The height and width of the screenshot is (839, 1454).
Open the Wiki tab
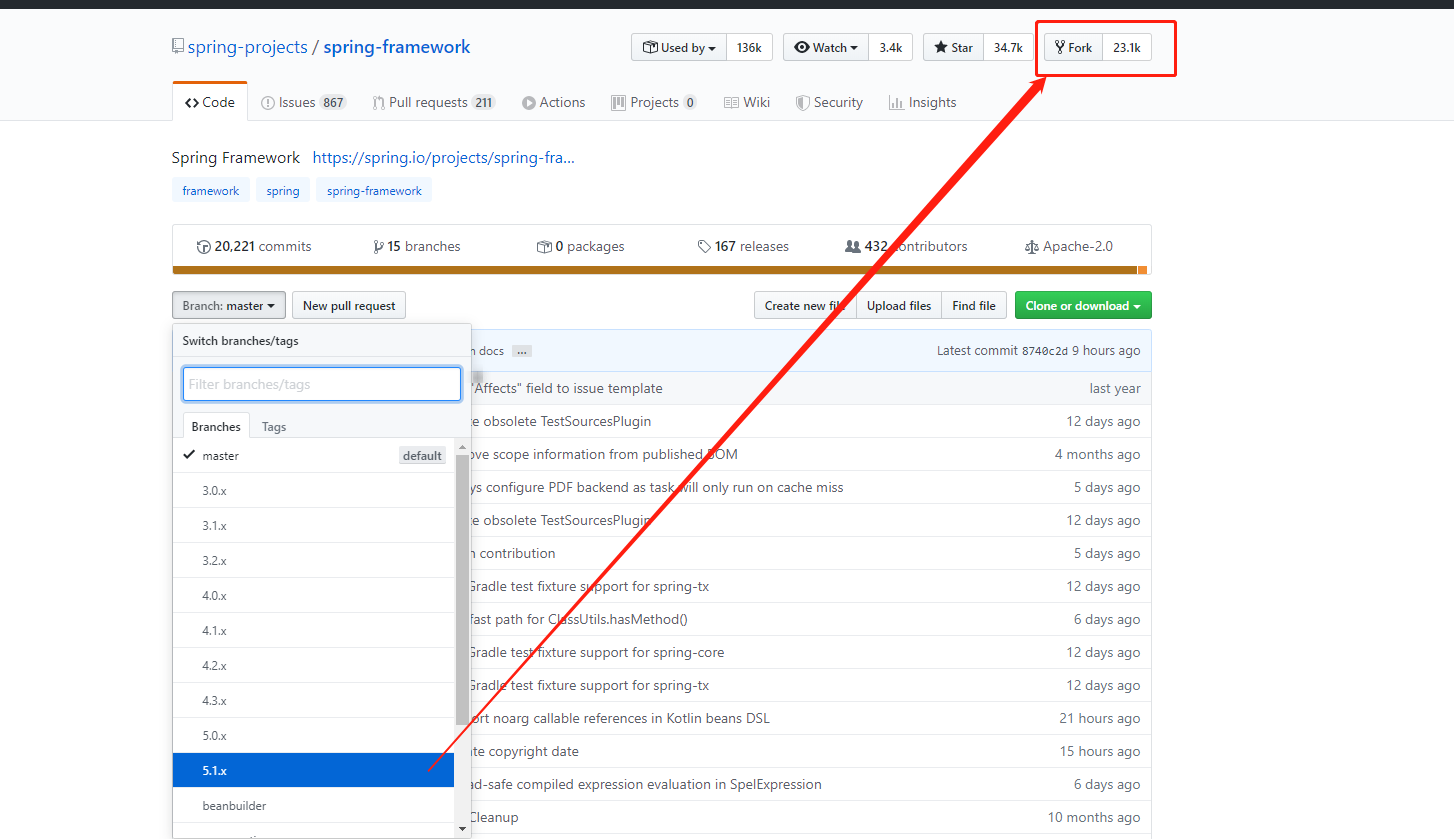tap(747, 102)
